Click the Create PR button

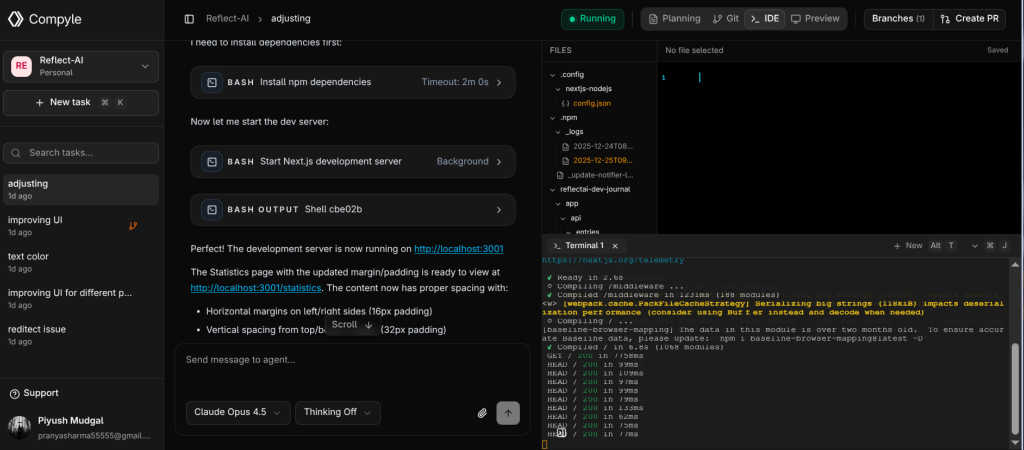[969, 19]
